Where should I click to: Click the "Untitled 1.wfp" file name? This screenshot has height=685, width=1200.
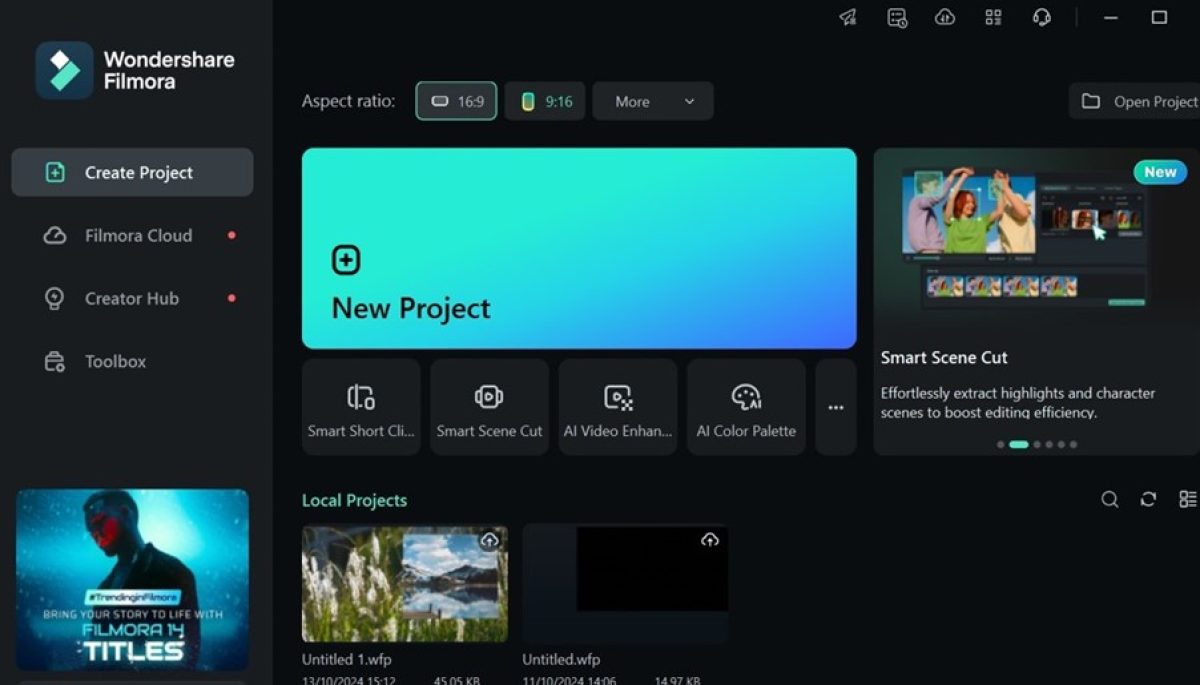tap(349, 659)
